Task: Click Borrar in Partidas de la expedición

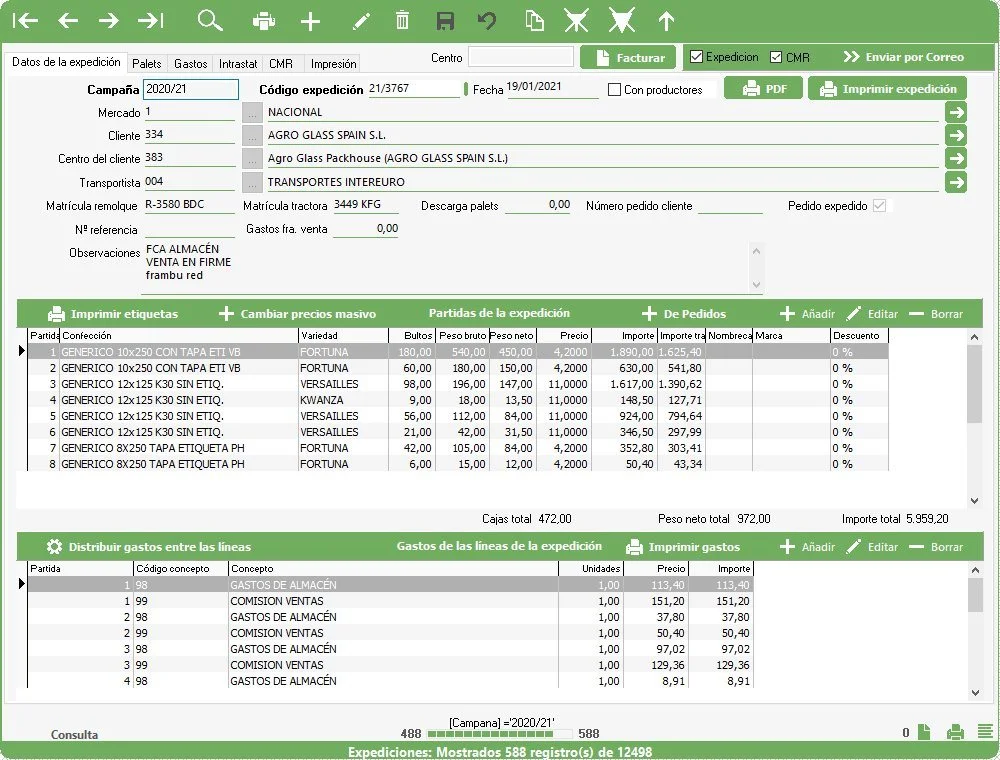Action: pyautogui.click(x=936, y=314)
